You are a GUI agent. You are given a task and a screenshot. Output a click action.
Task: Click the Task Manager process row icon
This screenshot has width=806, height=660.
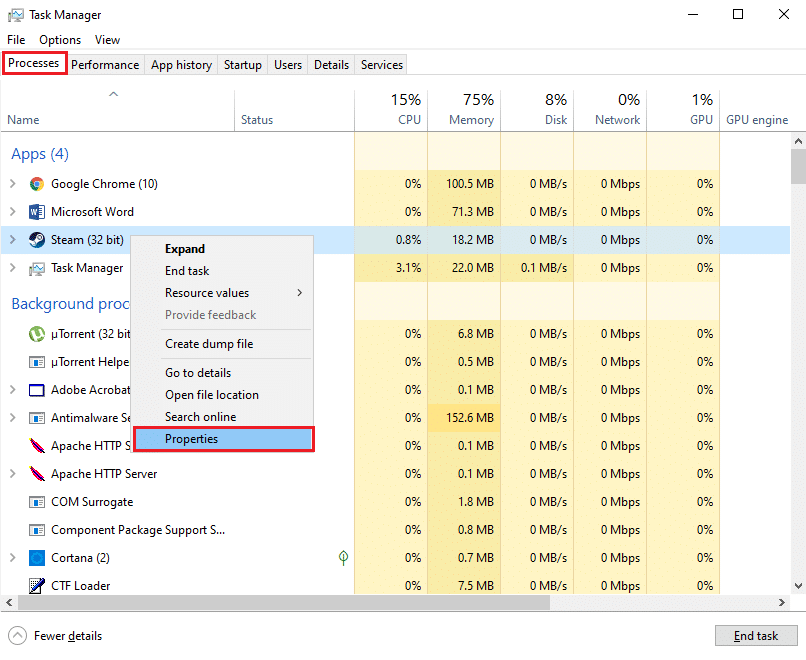tap(37, 268)
